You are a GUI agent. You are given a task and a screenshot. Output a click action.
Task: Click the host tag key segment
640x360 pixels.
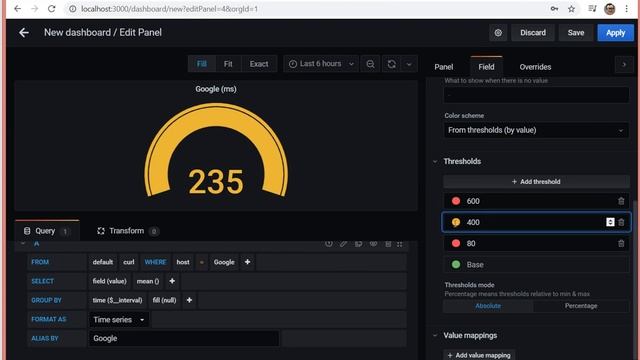pos(183,262)
